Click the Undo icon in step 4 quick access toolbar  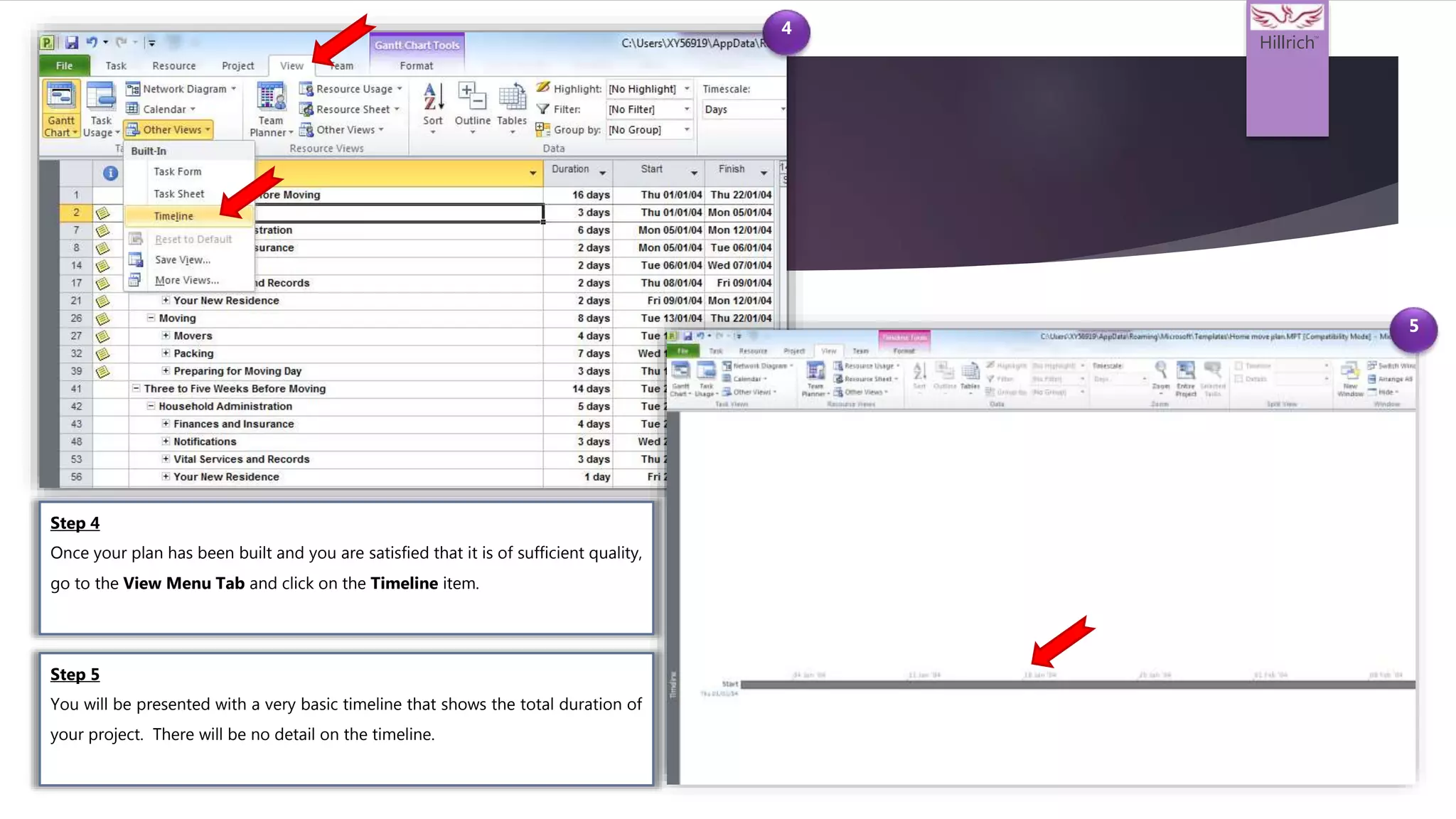[x=92, y=43]
